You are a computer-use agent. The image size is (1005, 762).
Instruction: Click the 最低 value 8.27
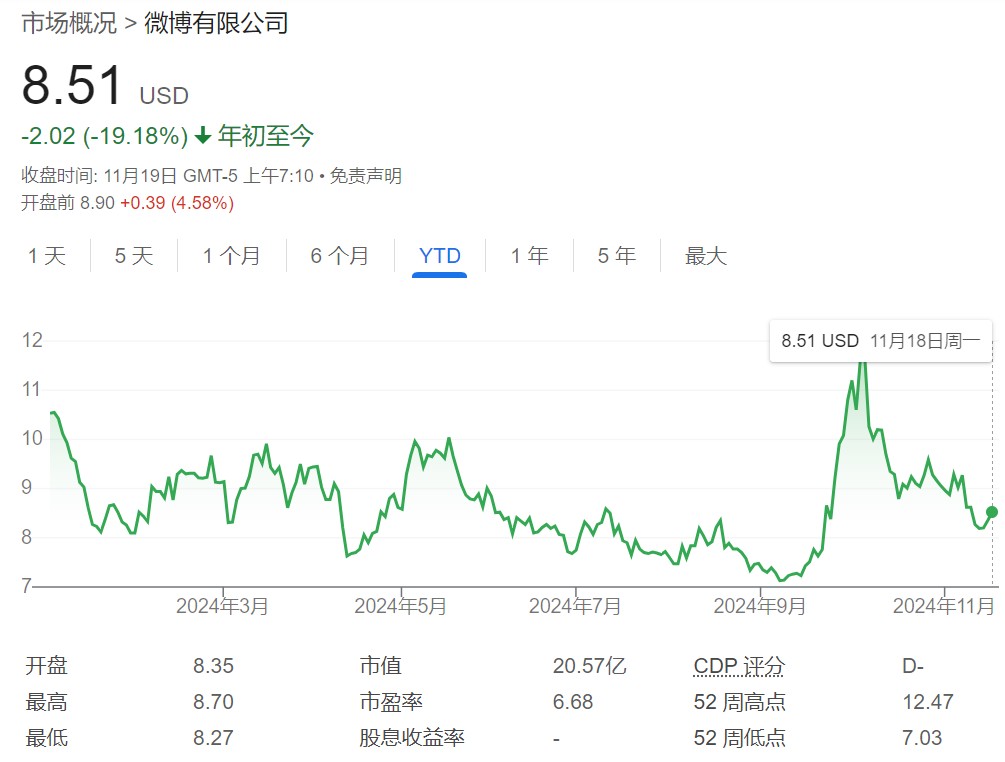(x=213, y=738)
